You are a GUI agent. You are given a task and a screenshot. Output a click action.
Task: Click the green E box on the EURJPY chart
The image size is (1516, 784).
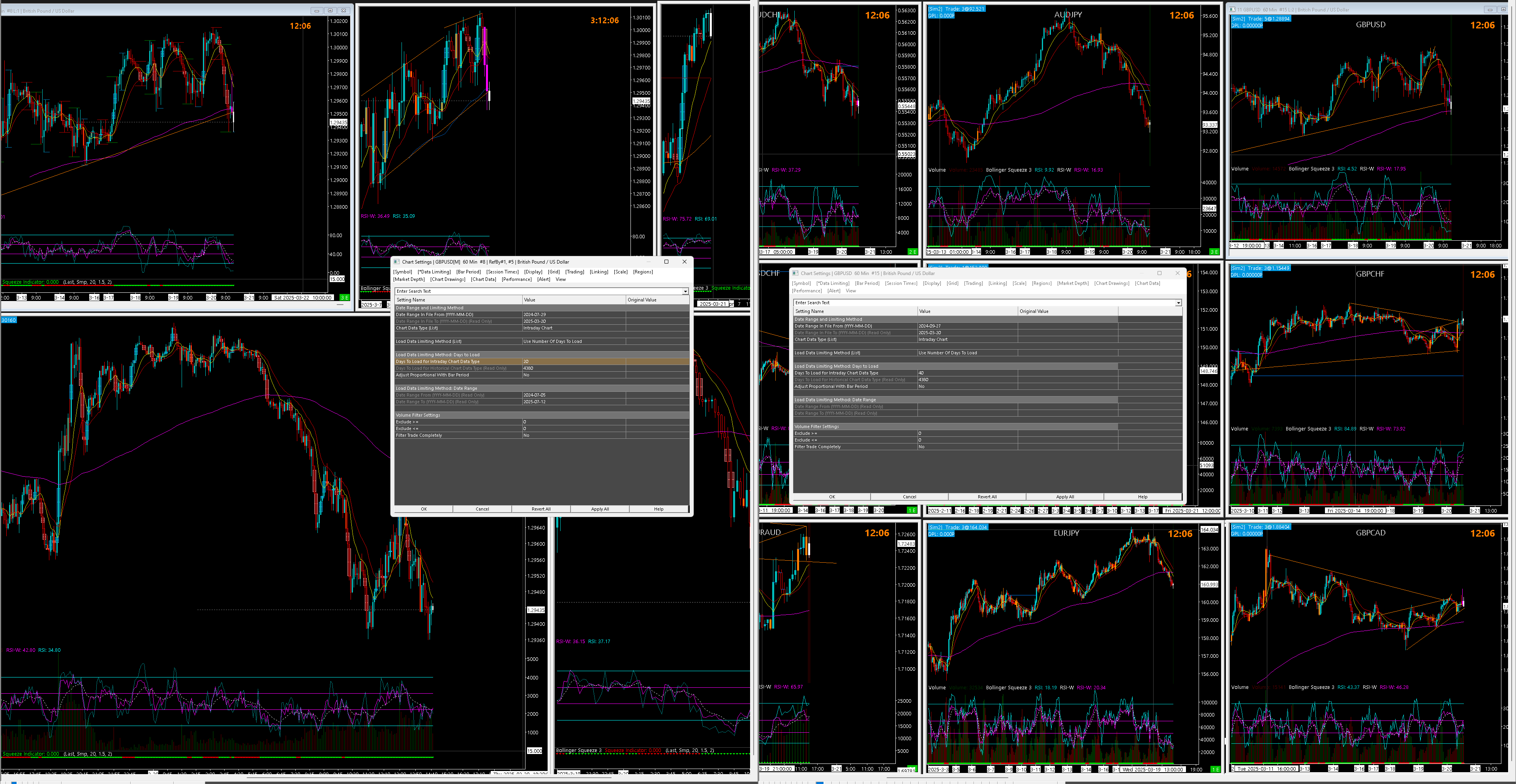[x=1215, y=769]
